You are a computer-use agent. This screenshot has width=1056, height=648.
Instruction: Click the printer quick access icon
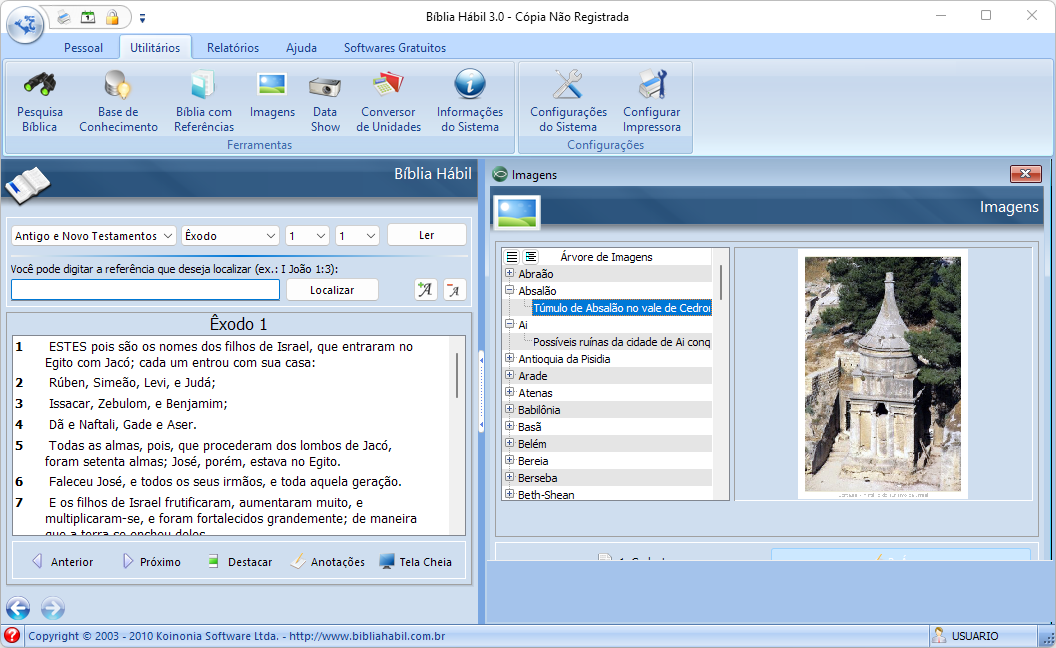pyautogui.click(x=64, y=18)
